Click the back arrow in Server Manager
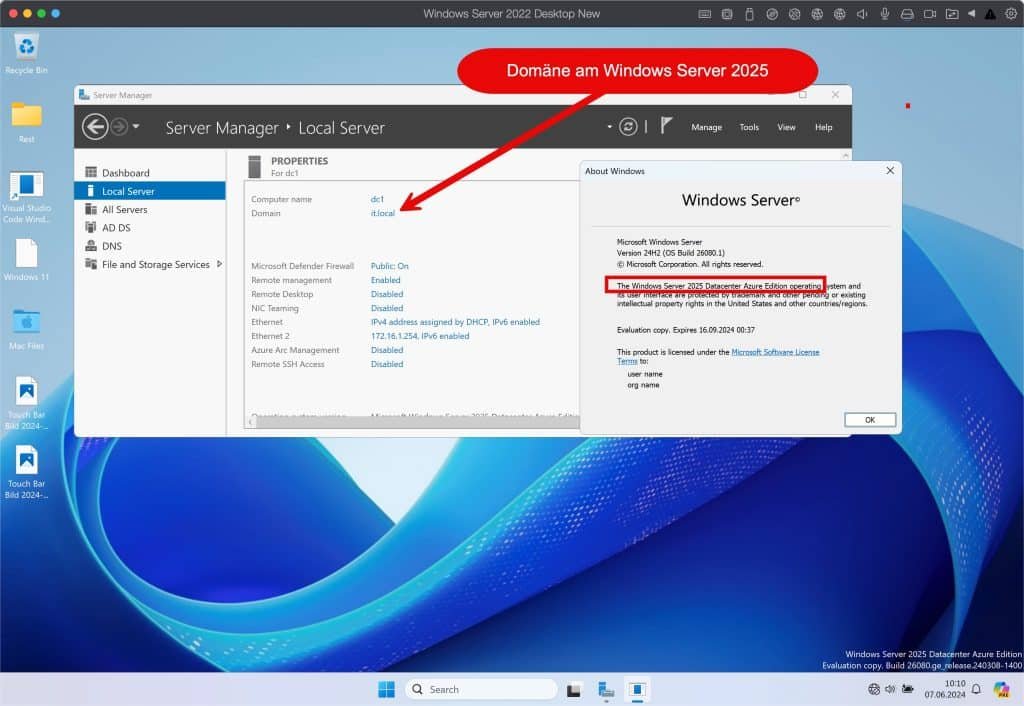This screenshot has width=1024, height=706. [x=96, y=126]
